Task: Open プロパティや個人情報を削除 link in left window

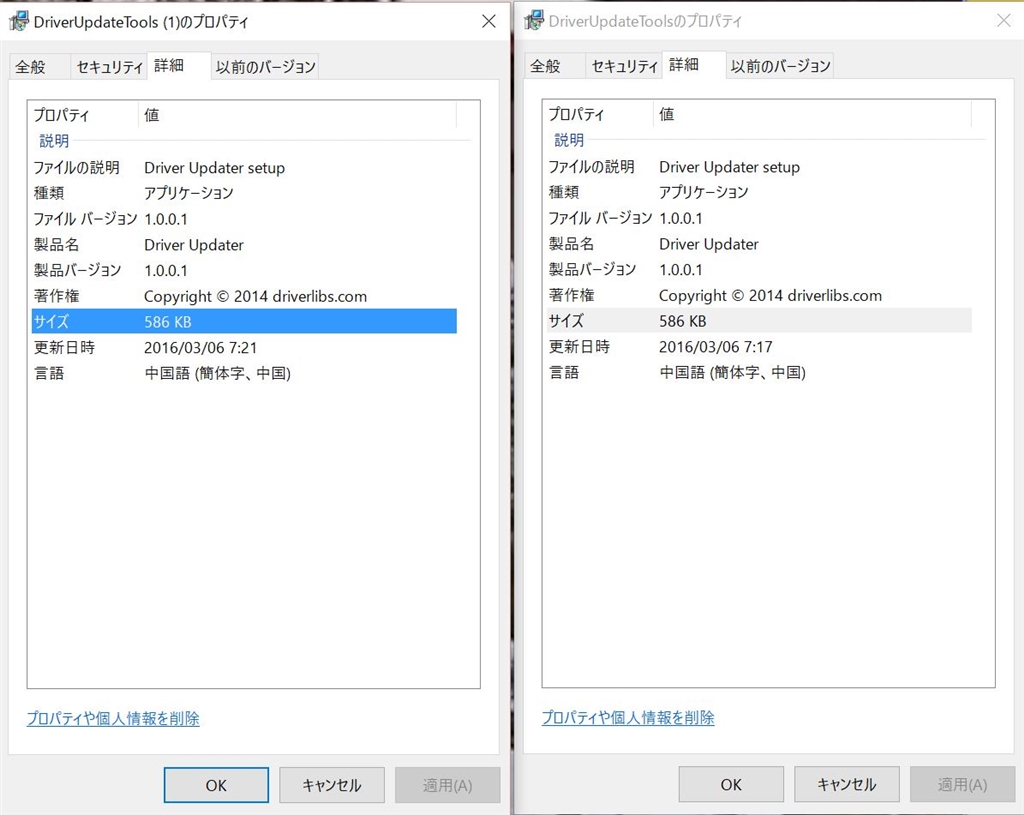Action: pos(113,718)
